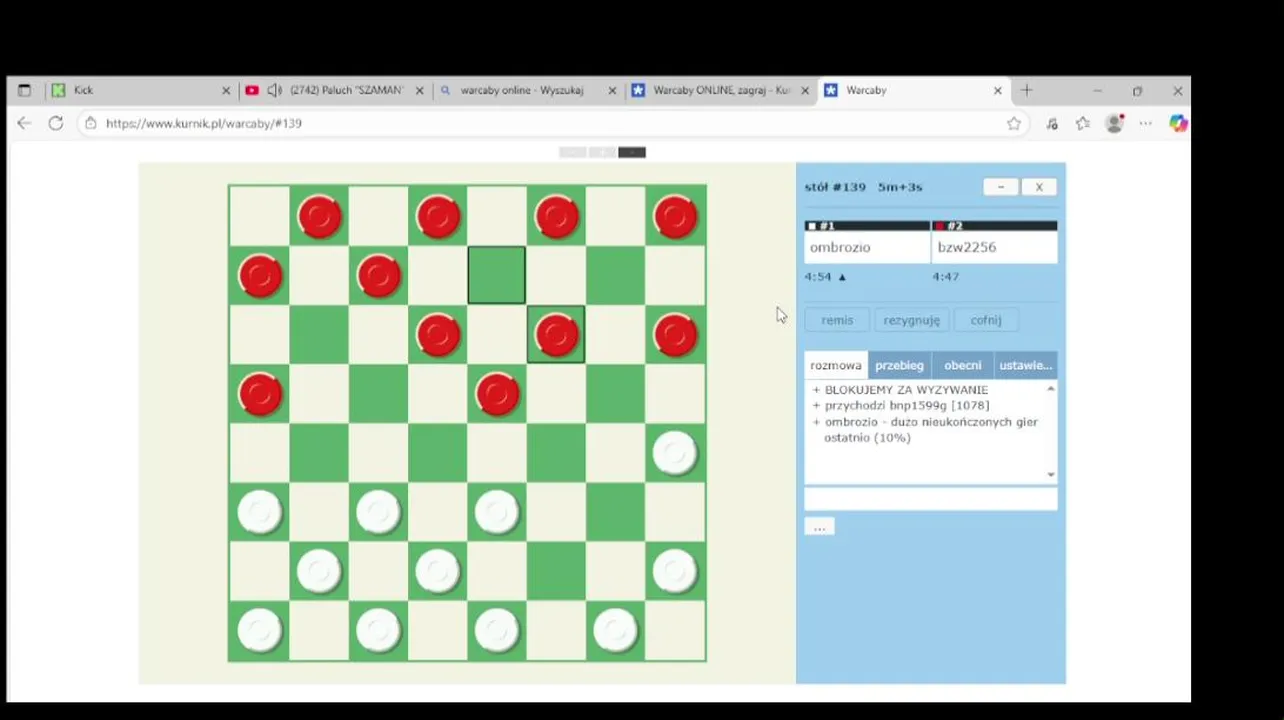This screenshot has height=720, width=1284.
Task: Open the rozmowa chat tab
Action: (x=836, y=365)
